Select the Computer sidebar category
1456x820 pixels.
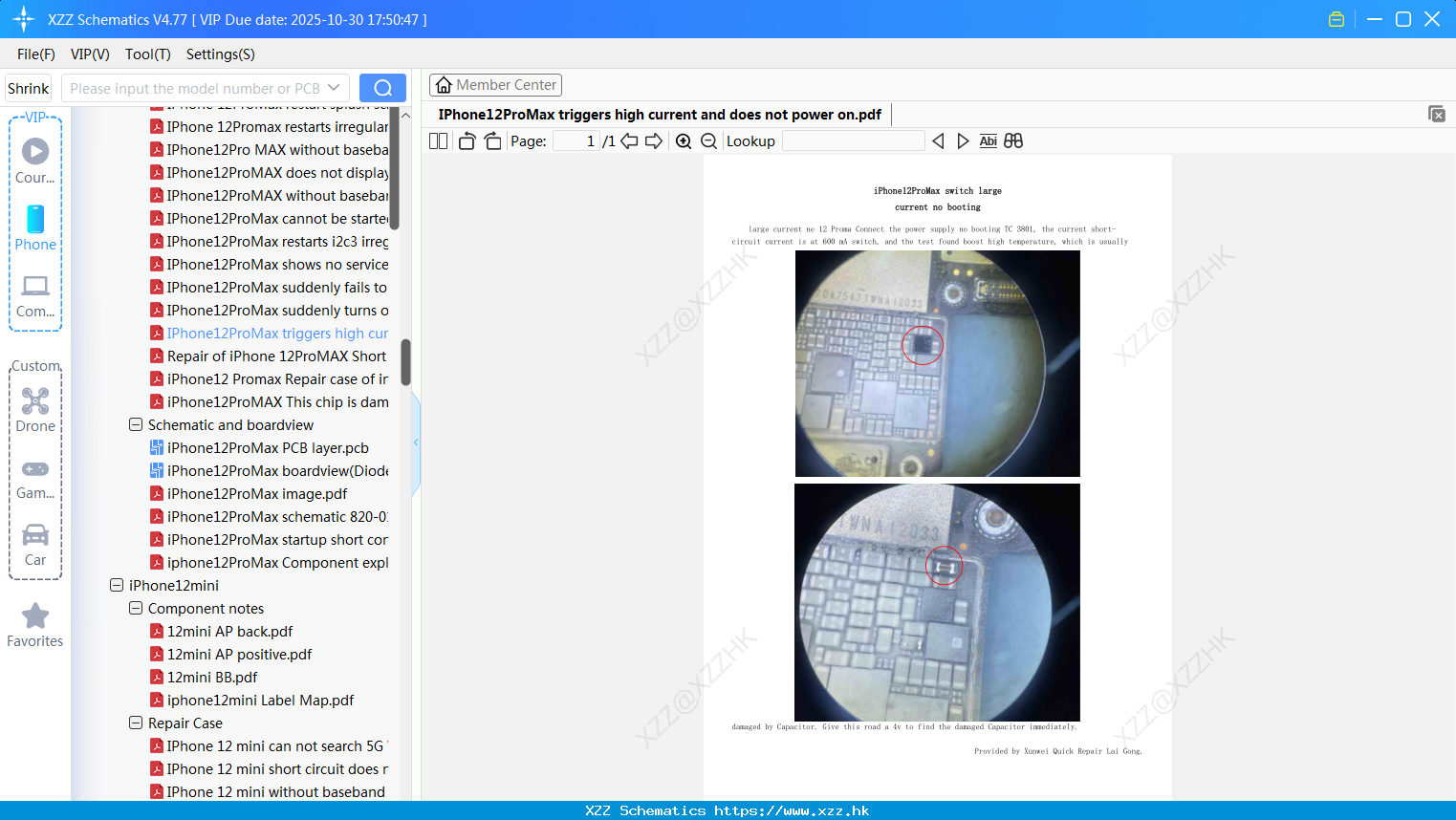coord(35,295)
